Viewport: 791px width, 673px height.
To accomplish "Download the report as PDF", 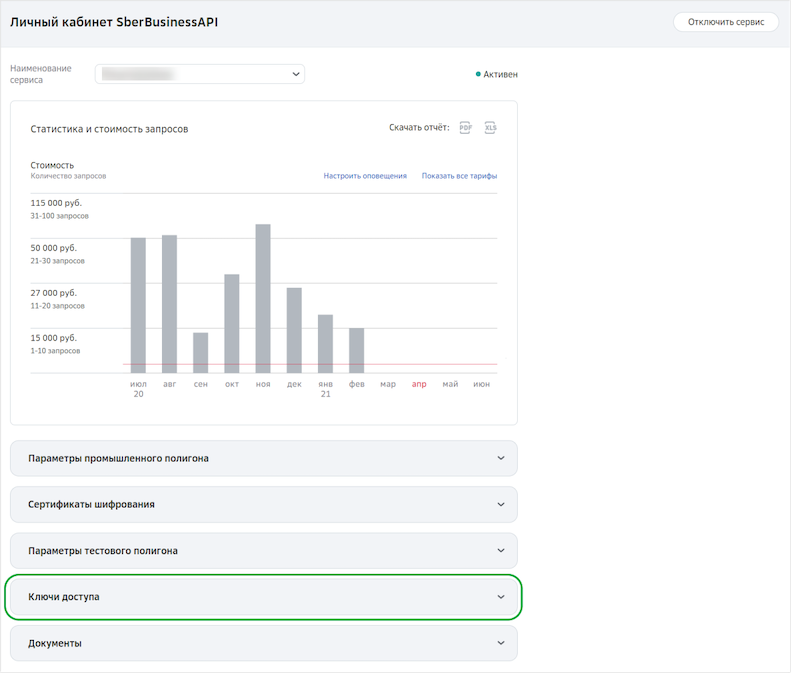I will pyautogui.click(x=465, y=128).
